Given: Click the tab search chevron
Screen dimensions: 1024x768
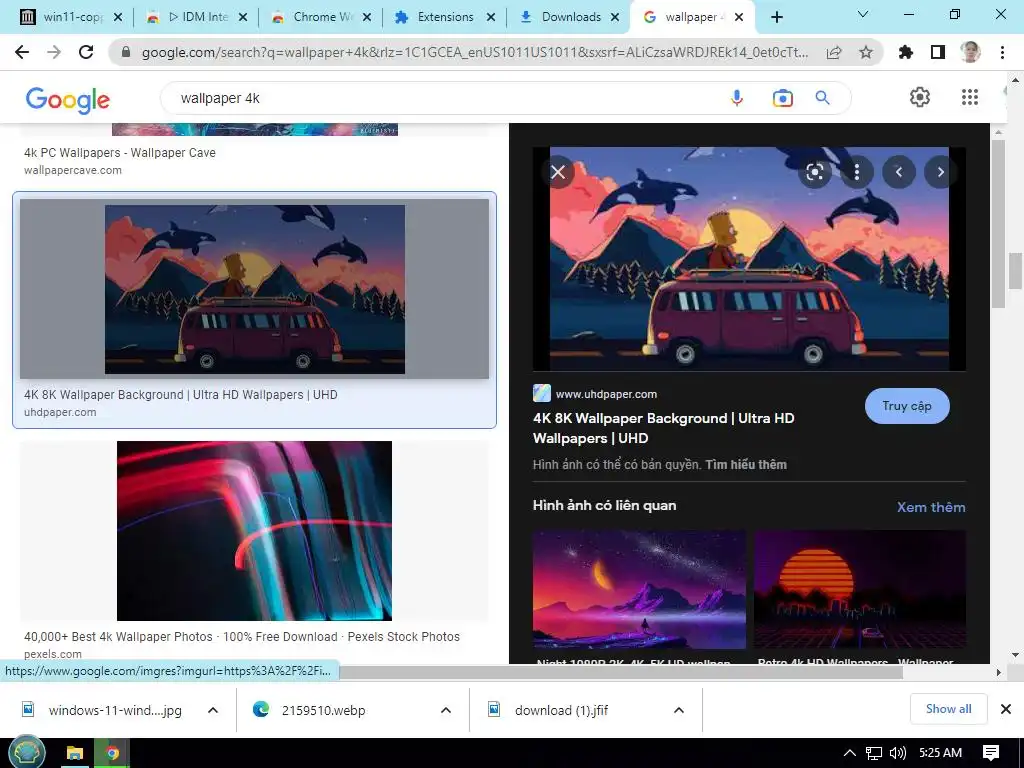Looking at the screenshot, I should [x=863, y=14].
